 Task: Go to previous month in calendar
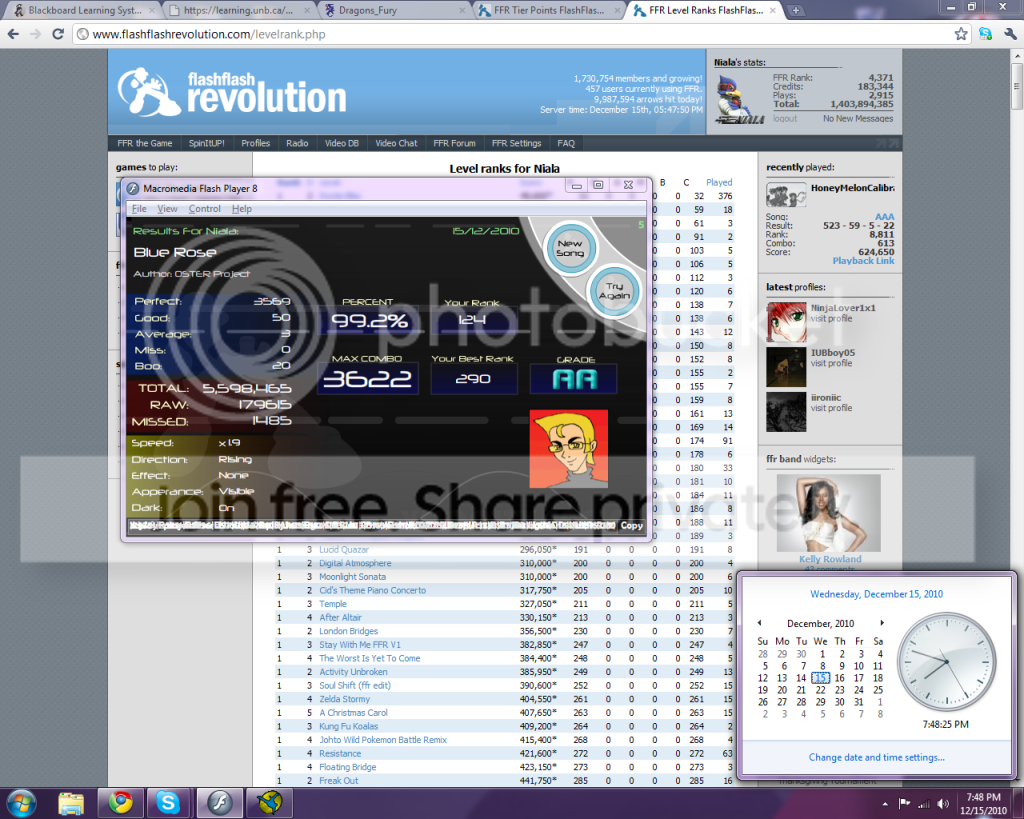tap(759, 623)
